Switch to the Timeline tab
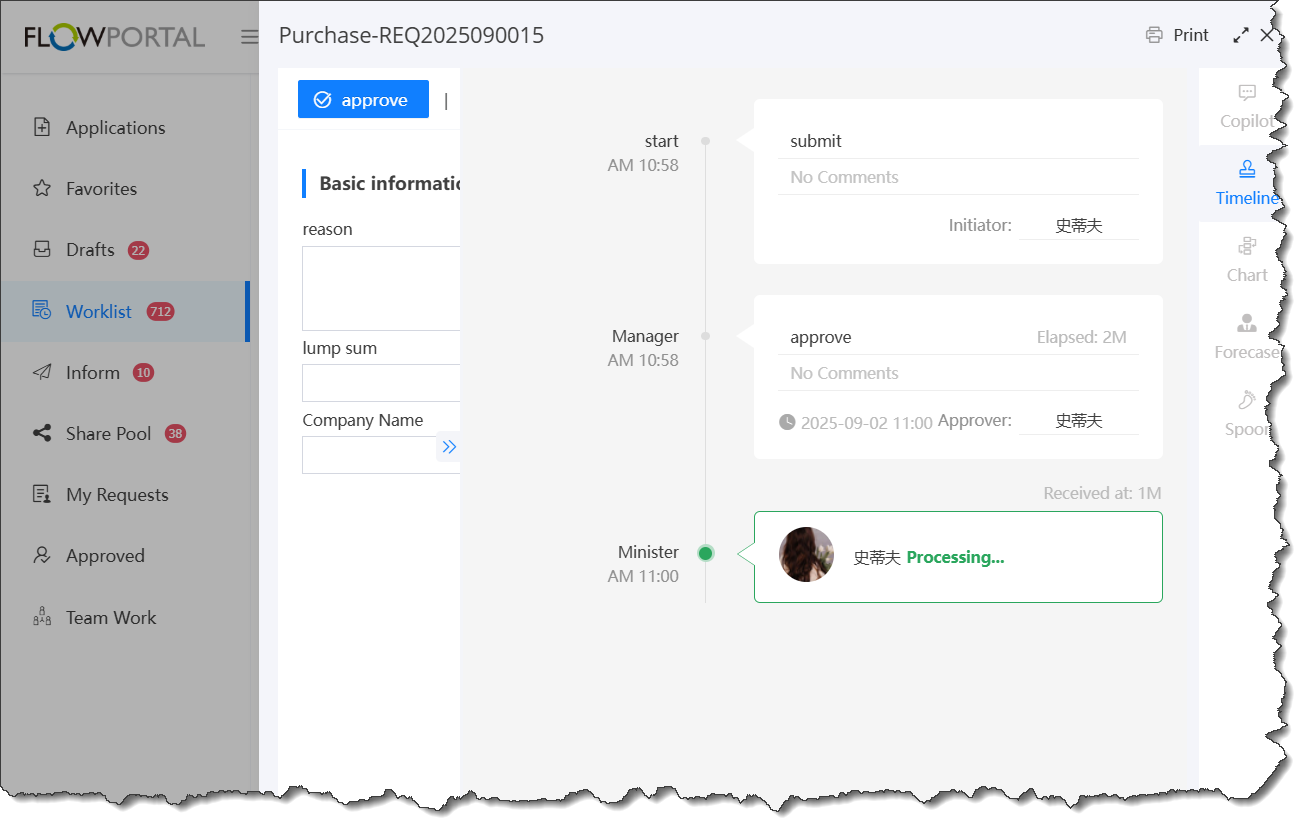Screen dimensions: 1310x831 pyautogui.click(x=1246, y=183)
